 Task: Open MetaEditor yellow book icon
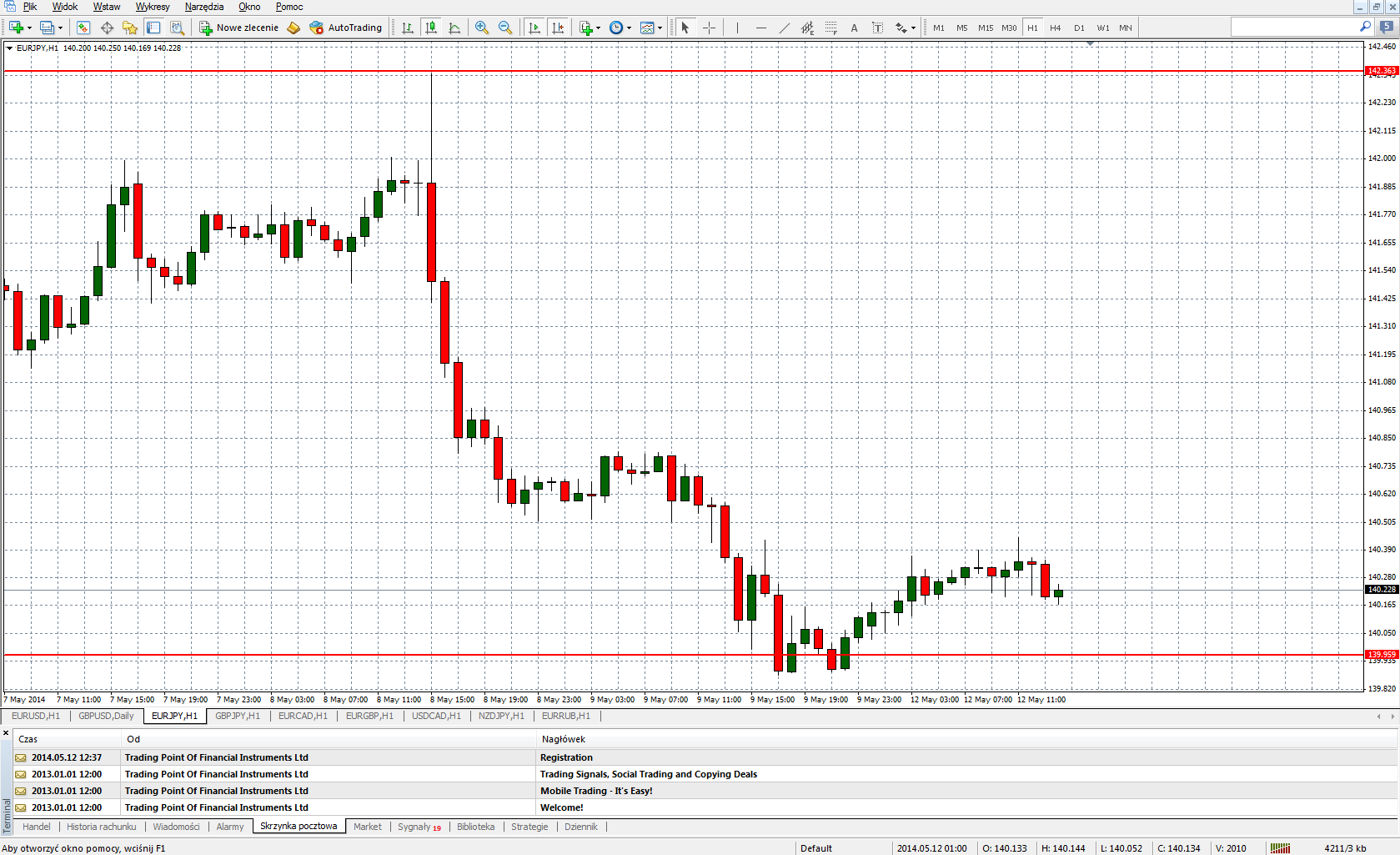coord(294,28)
